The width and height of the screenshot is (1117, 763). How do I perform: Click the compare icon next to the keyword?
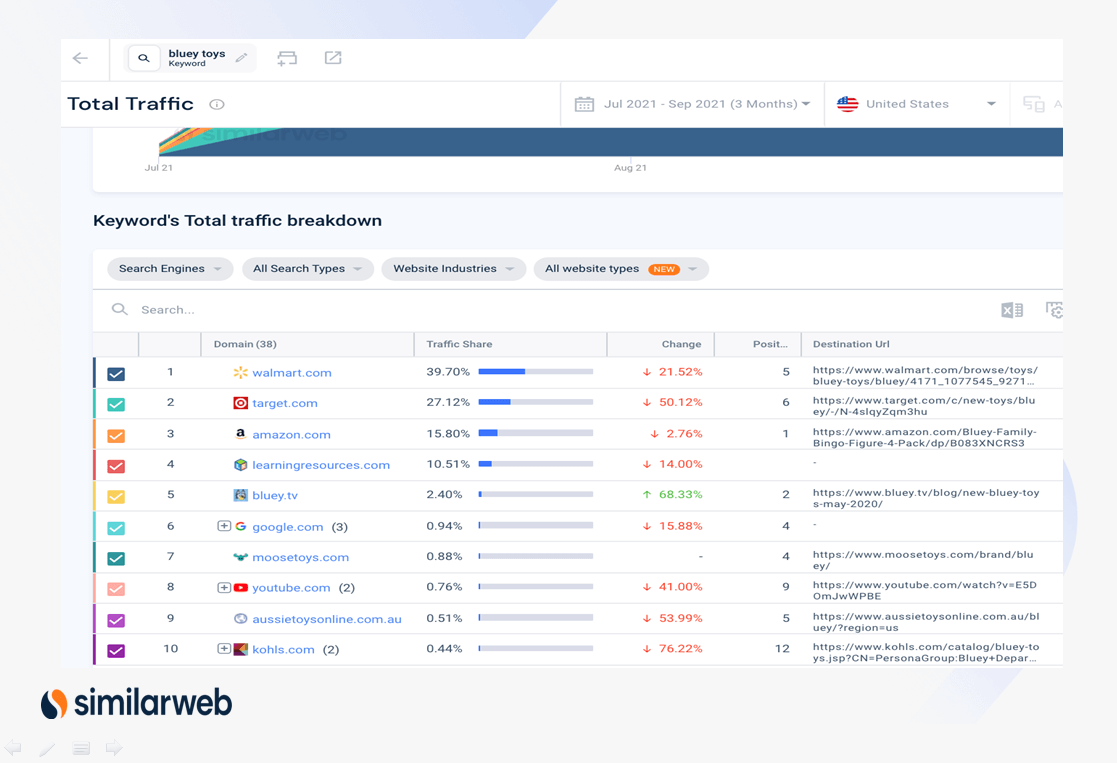pos(288,58)
